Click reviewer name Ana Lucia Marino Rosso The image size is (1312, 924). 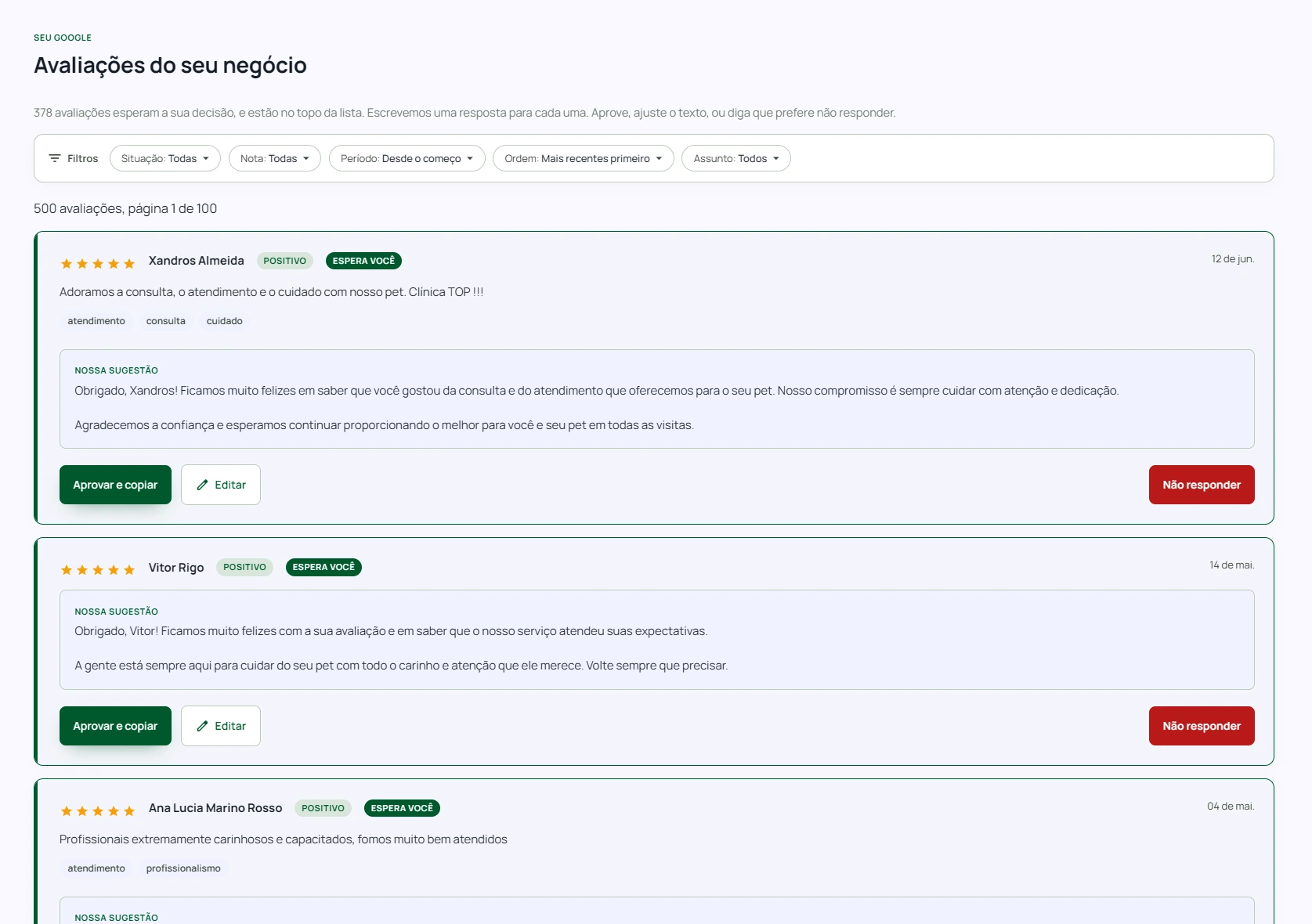click(x=215, y=808)
